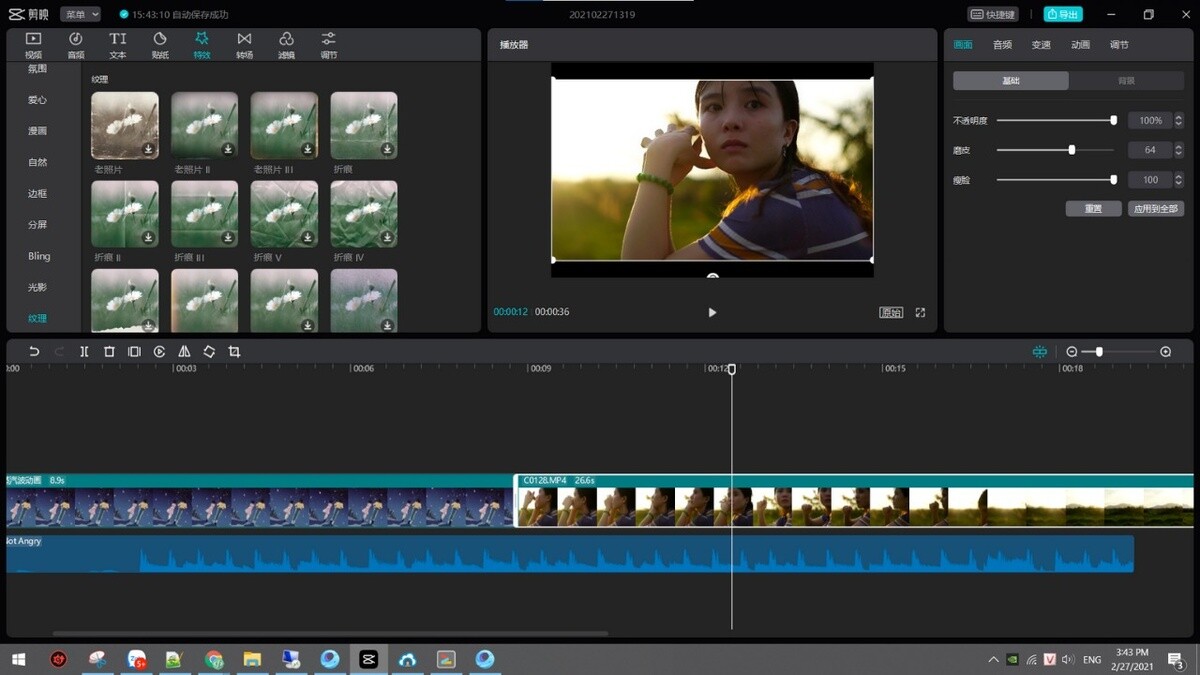Click the mirror flip icon in timeline toolbar

[x=184, y=352]
